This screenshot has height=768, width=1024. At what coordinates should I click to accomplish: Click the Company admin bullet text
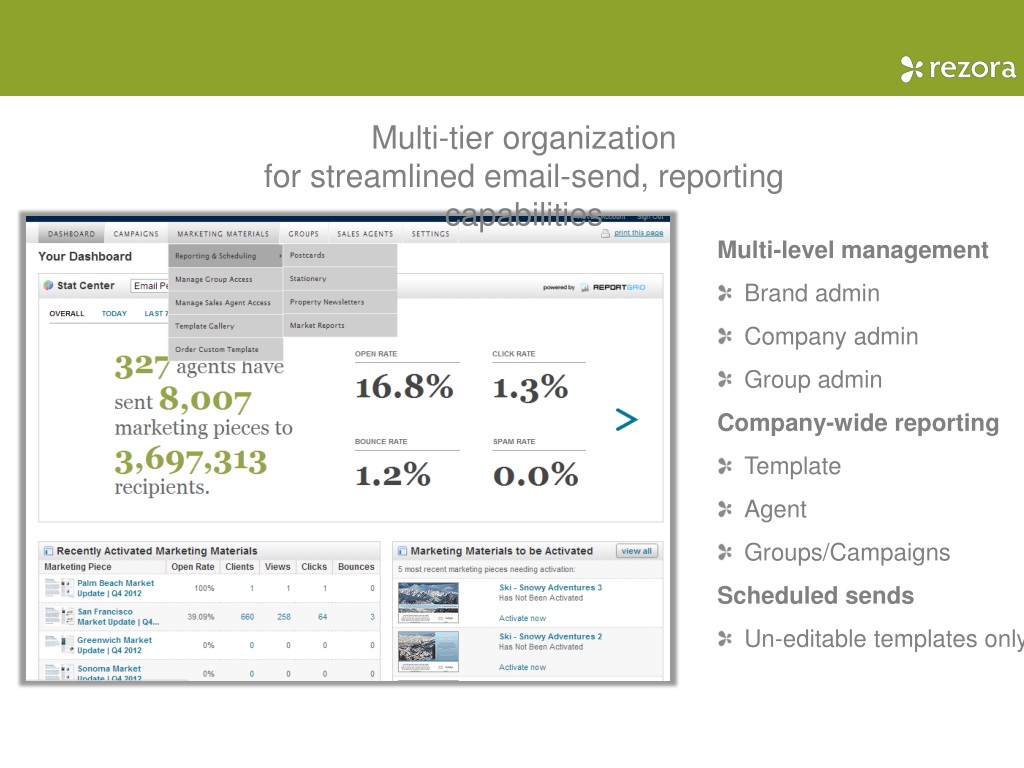tap(831, 336)
